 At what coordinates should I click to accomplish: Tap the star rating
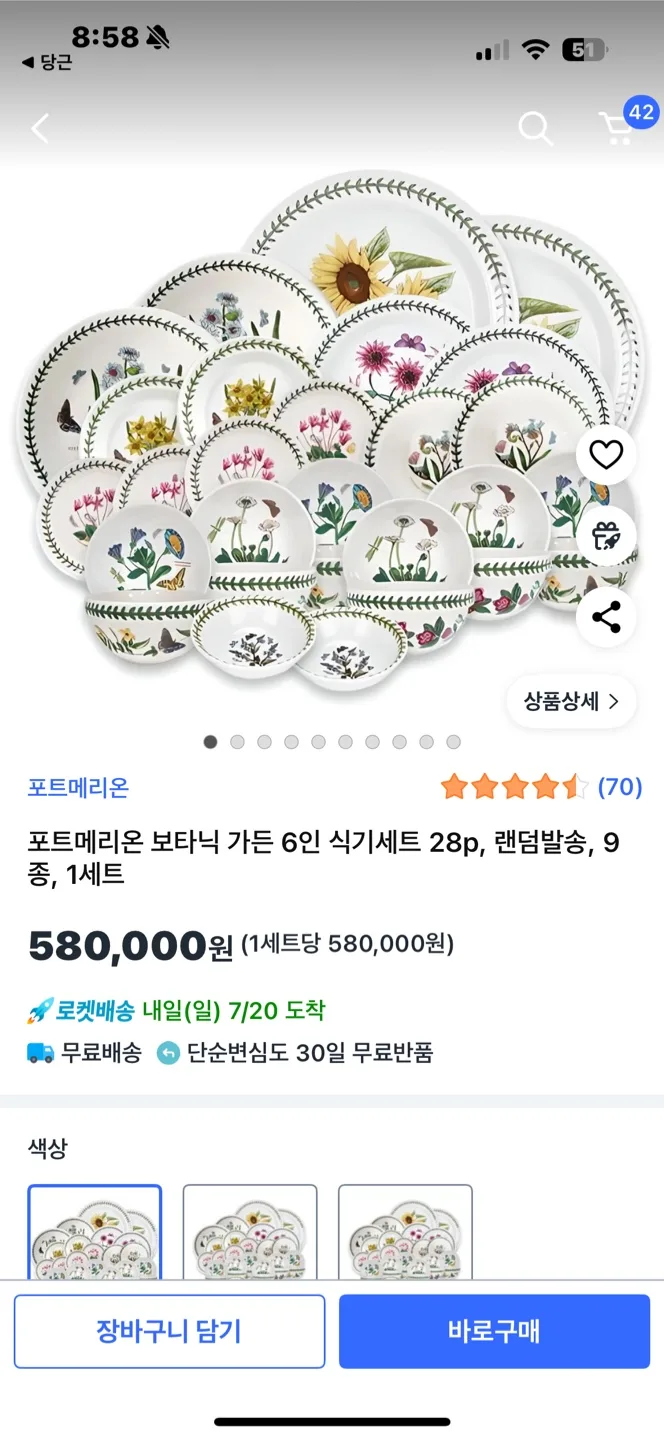514,787
